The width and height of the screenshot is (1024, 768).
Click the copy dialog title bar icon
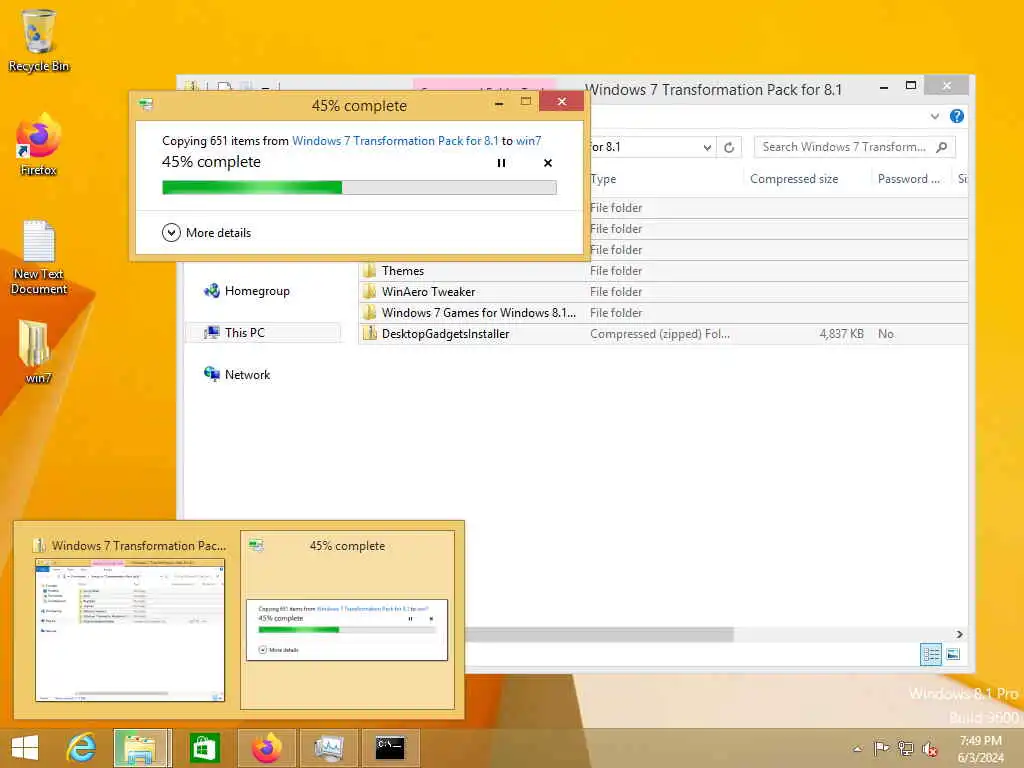point(146,104)
